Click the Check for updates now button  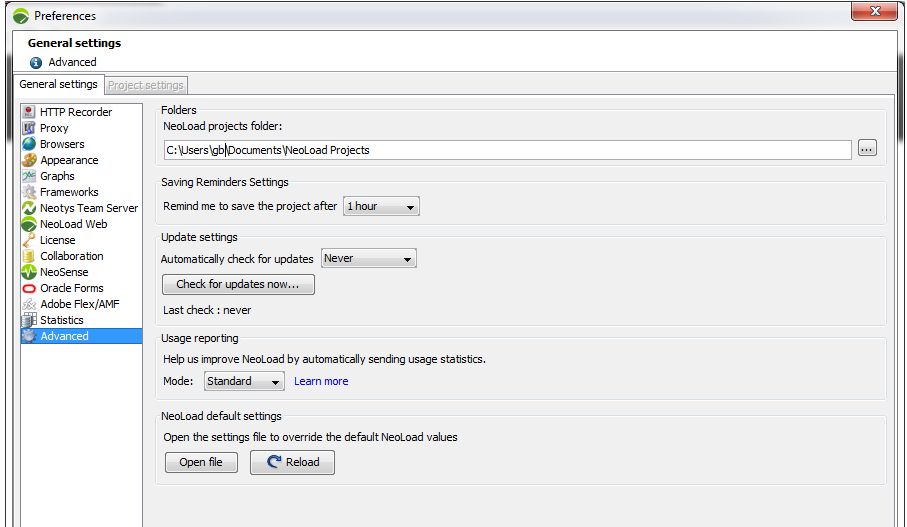point(238,285)
